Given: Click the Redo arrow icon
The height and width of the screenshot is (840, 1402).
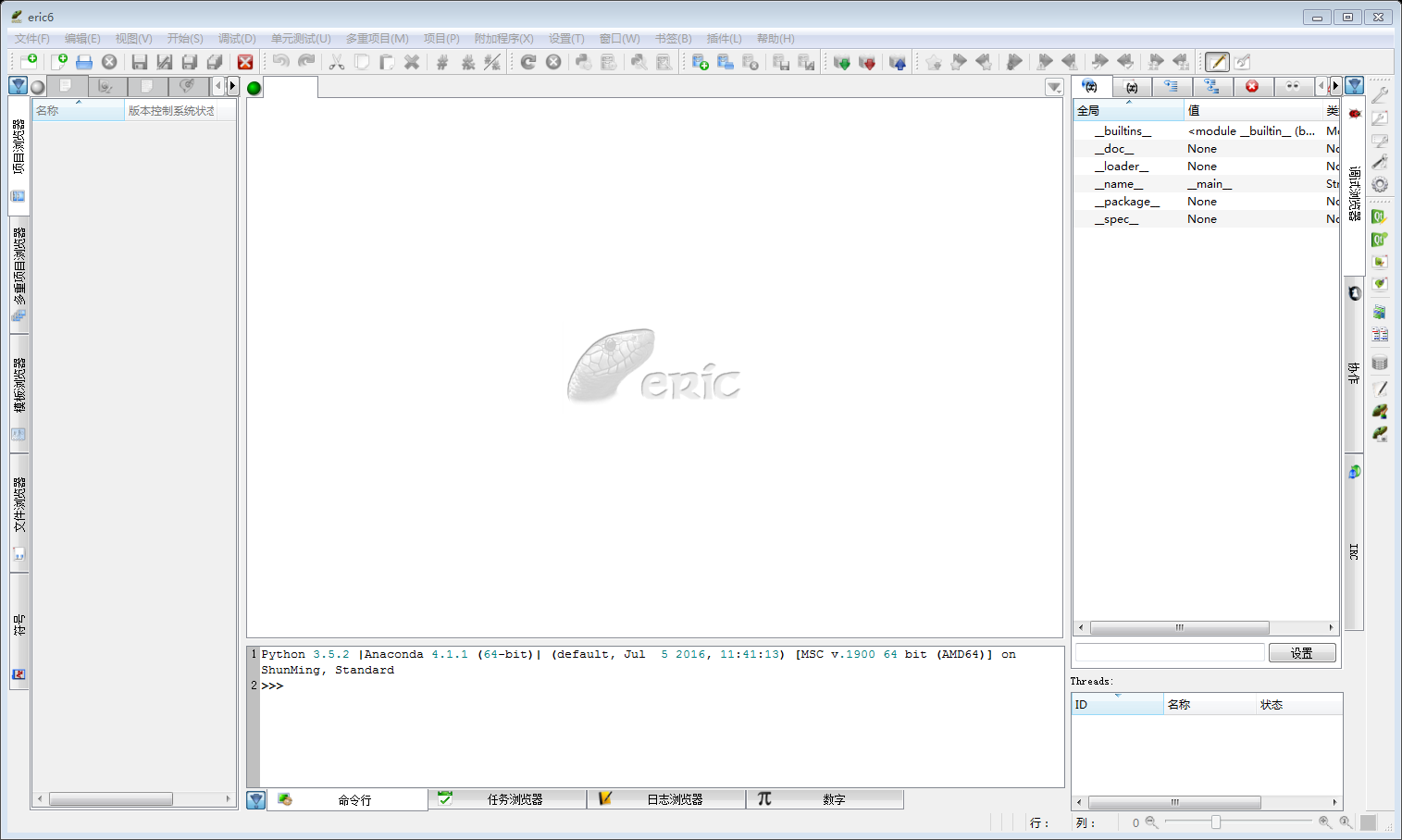Looking at the screenshot, I should (306, 62).
